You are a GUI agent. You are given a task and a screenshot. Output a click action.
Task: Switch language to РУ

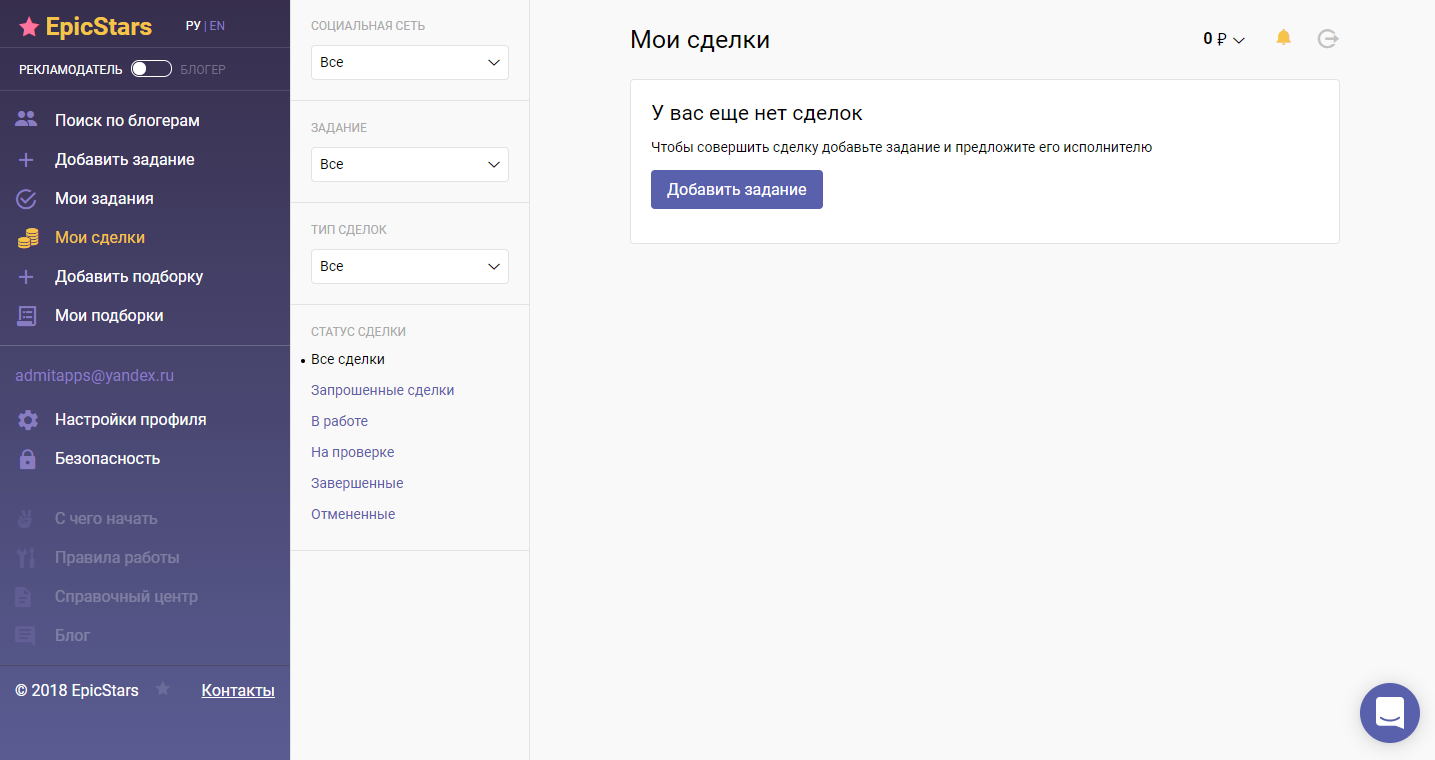[x=193, y=26]
